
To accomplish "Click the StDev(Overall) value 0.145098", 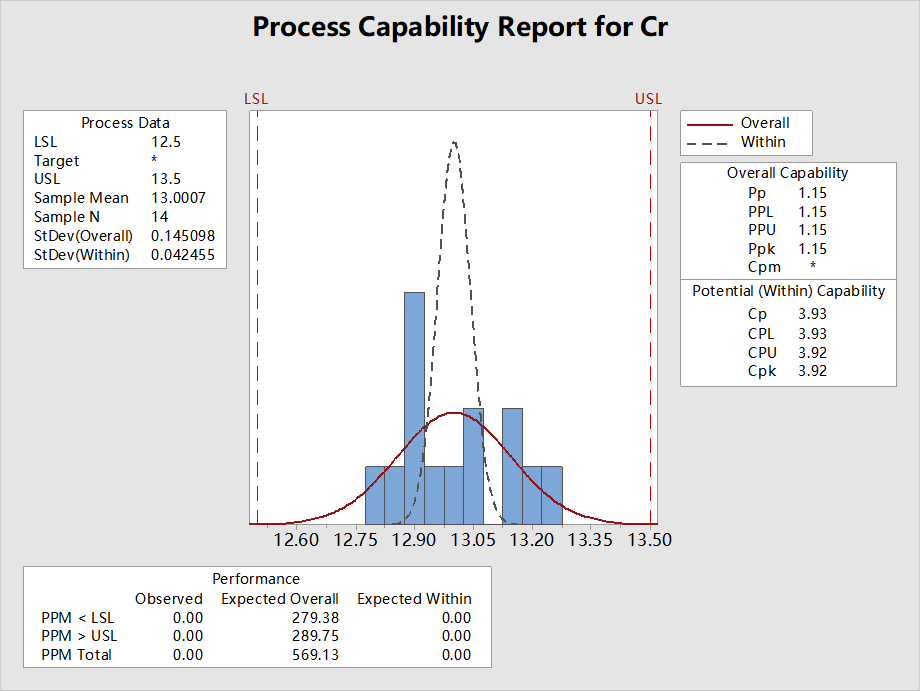I will tap(183, 236).
